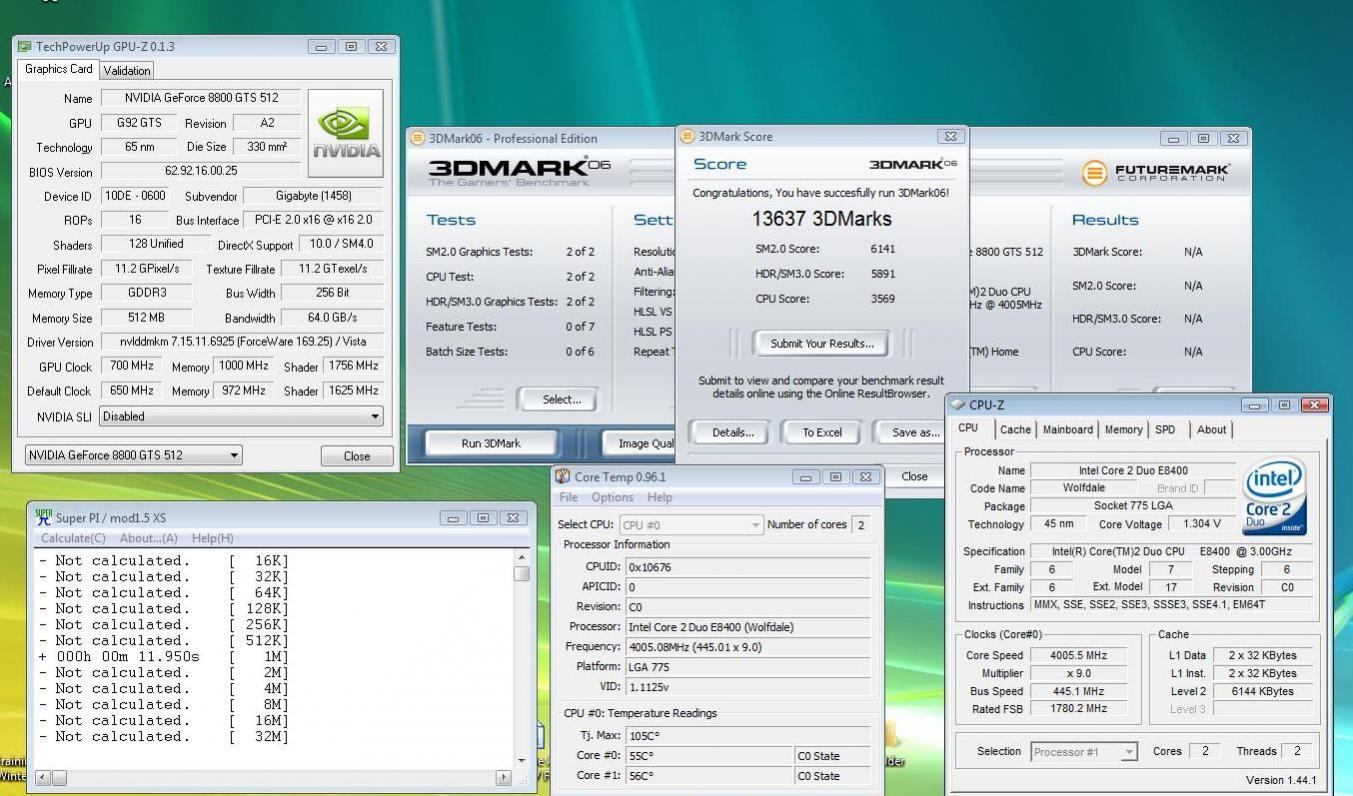This screenshot has width=1353, height=796.
Task: Click the Core #1 temperature reading
Action: [x=709, y=776]
